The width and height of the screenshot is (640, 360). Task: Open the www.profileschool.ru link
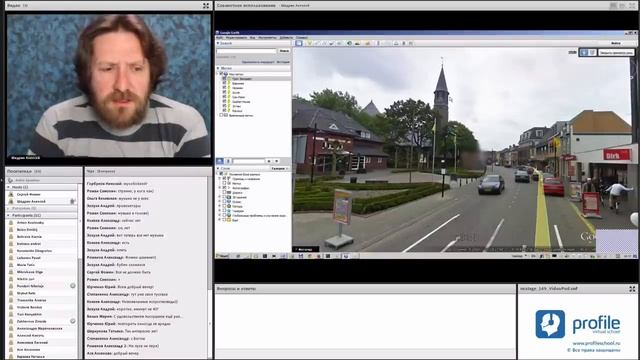(596, 343)
